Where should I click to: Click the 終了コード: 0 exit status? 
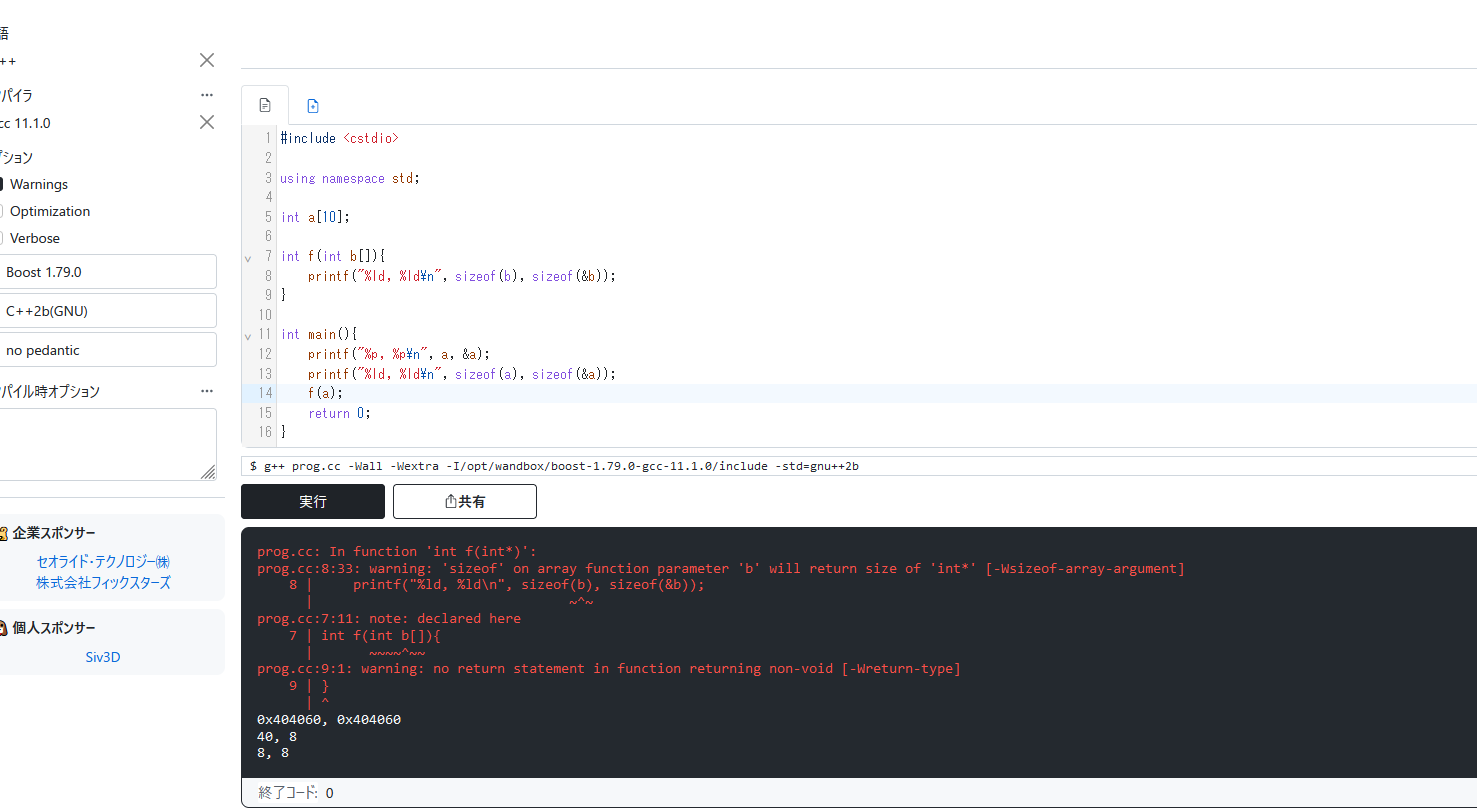[x=296, y=793]
